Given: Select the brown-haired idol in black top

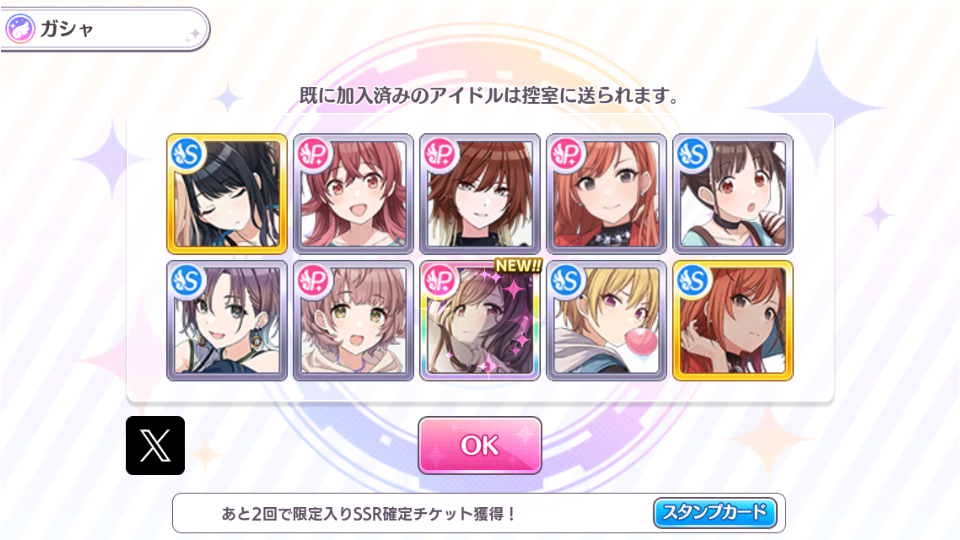Looking at the screenshot, I should 479,193.
